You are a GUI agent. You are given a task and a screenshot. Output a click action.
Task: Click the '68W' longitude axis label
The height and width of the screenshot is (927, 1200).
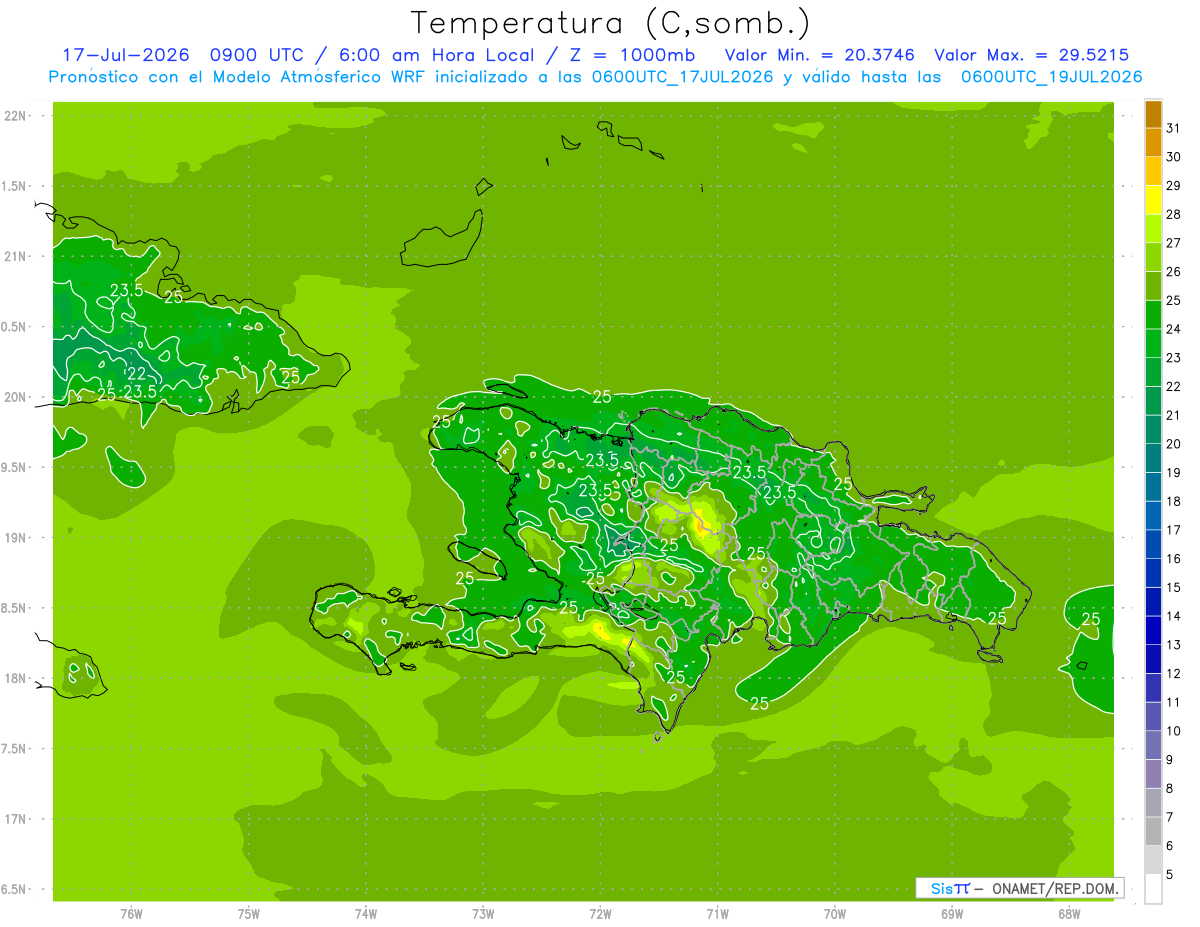[1069, 915]
